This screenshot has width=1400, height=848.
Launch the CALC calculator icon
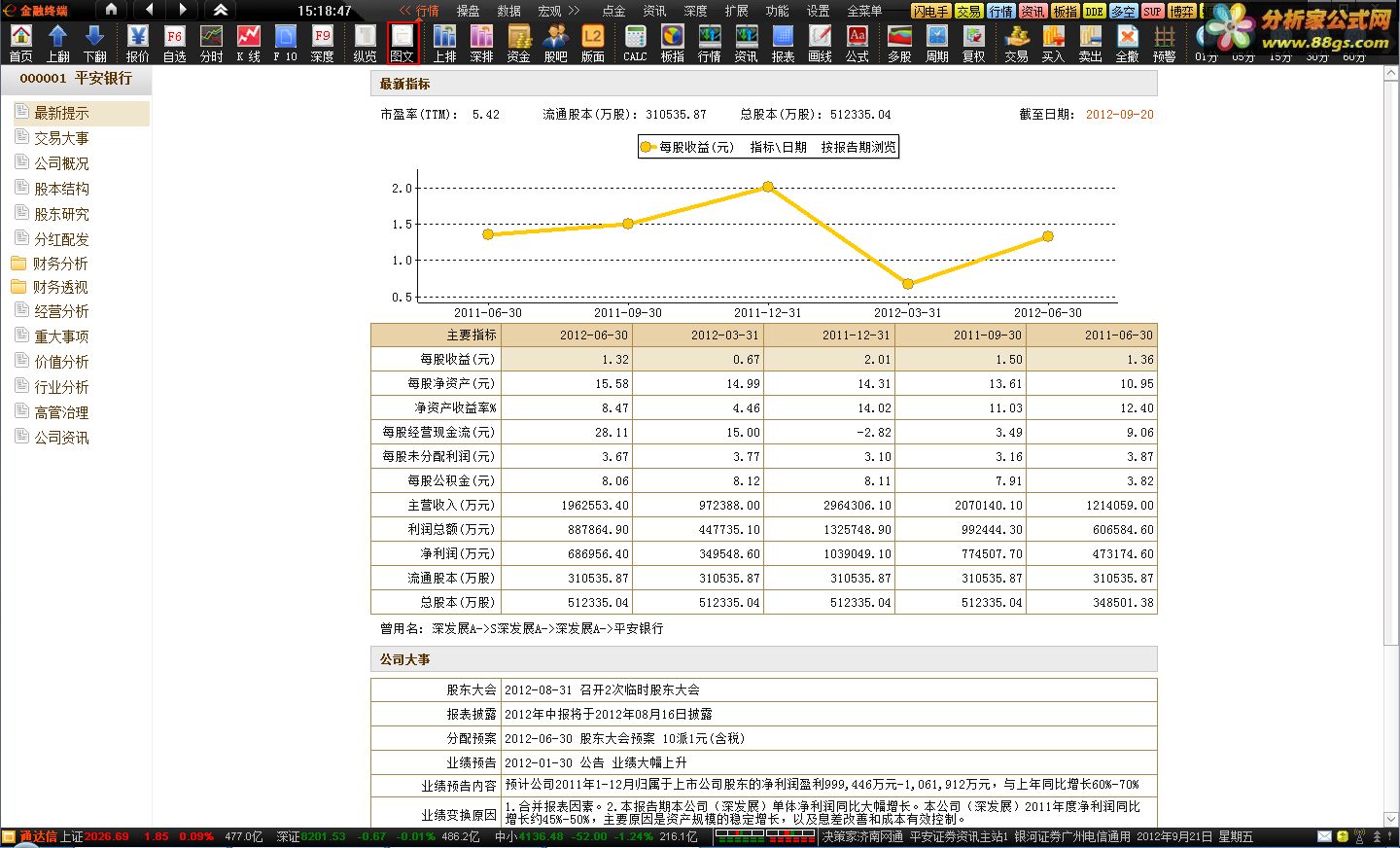point(635,43)
